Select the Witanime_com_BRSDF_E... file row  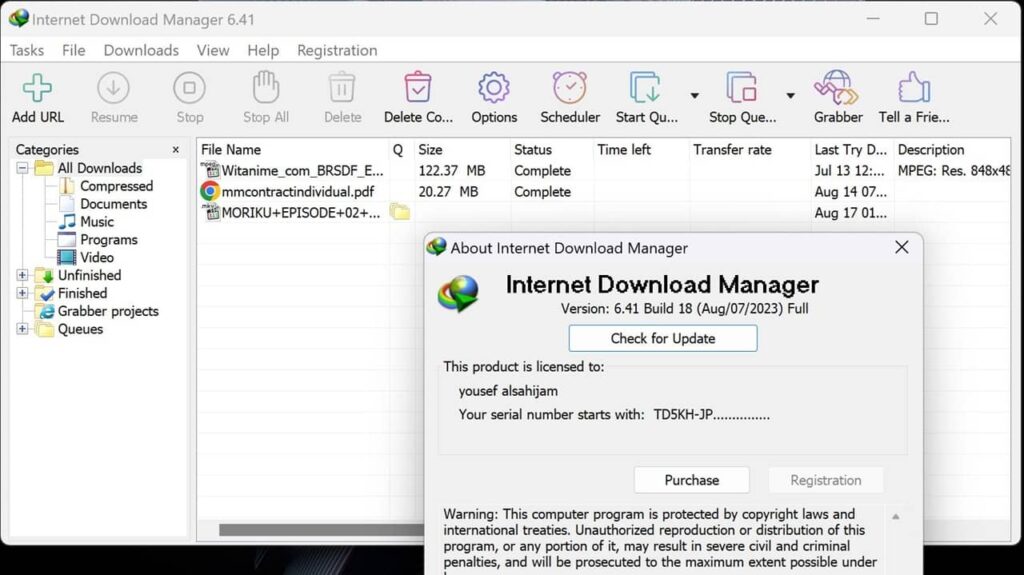[x=603, y=171]
